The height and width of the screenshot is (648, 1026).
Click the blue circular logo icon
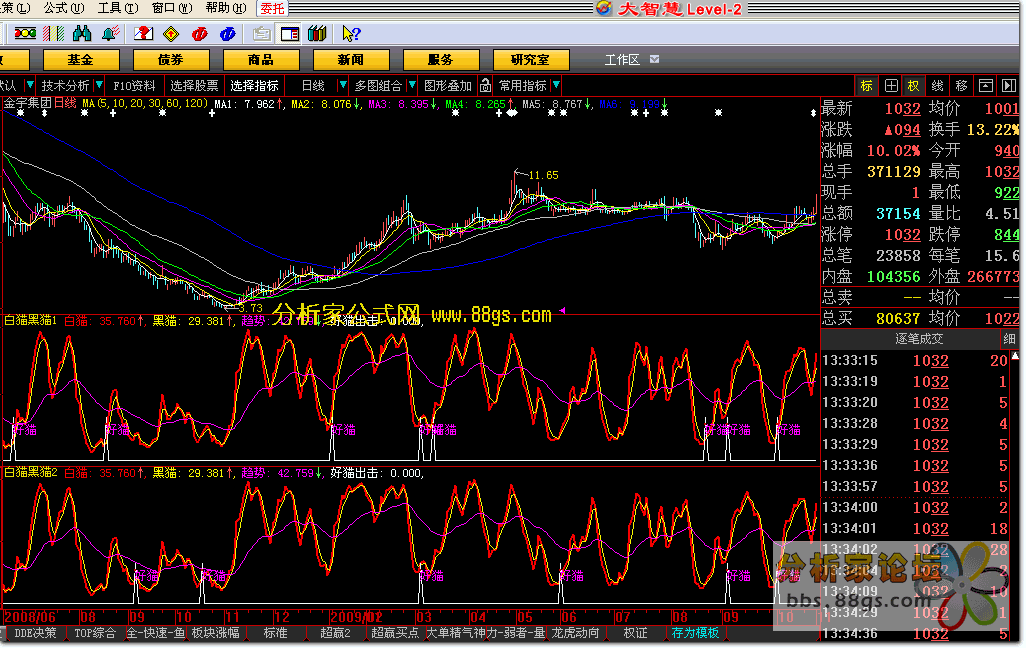(228, 33)
